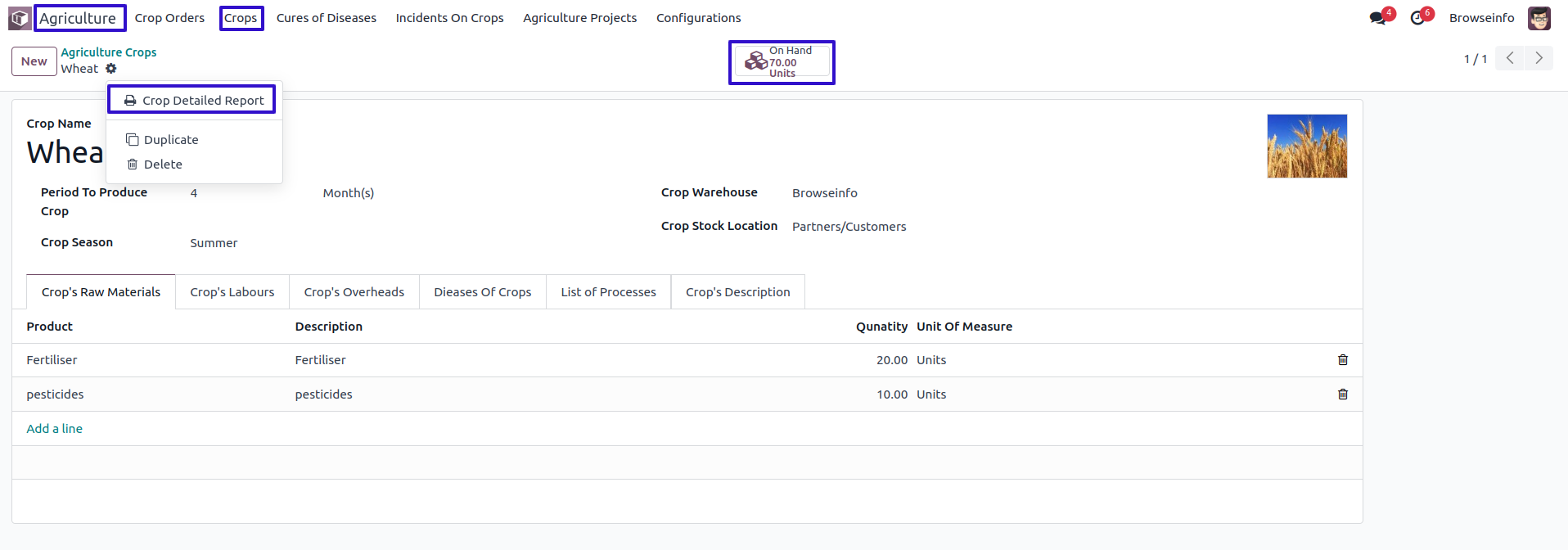Open the activities clock icon
1568x550 pixels.
(1418, 18)
